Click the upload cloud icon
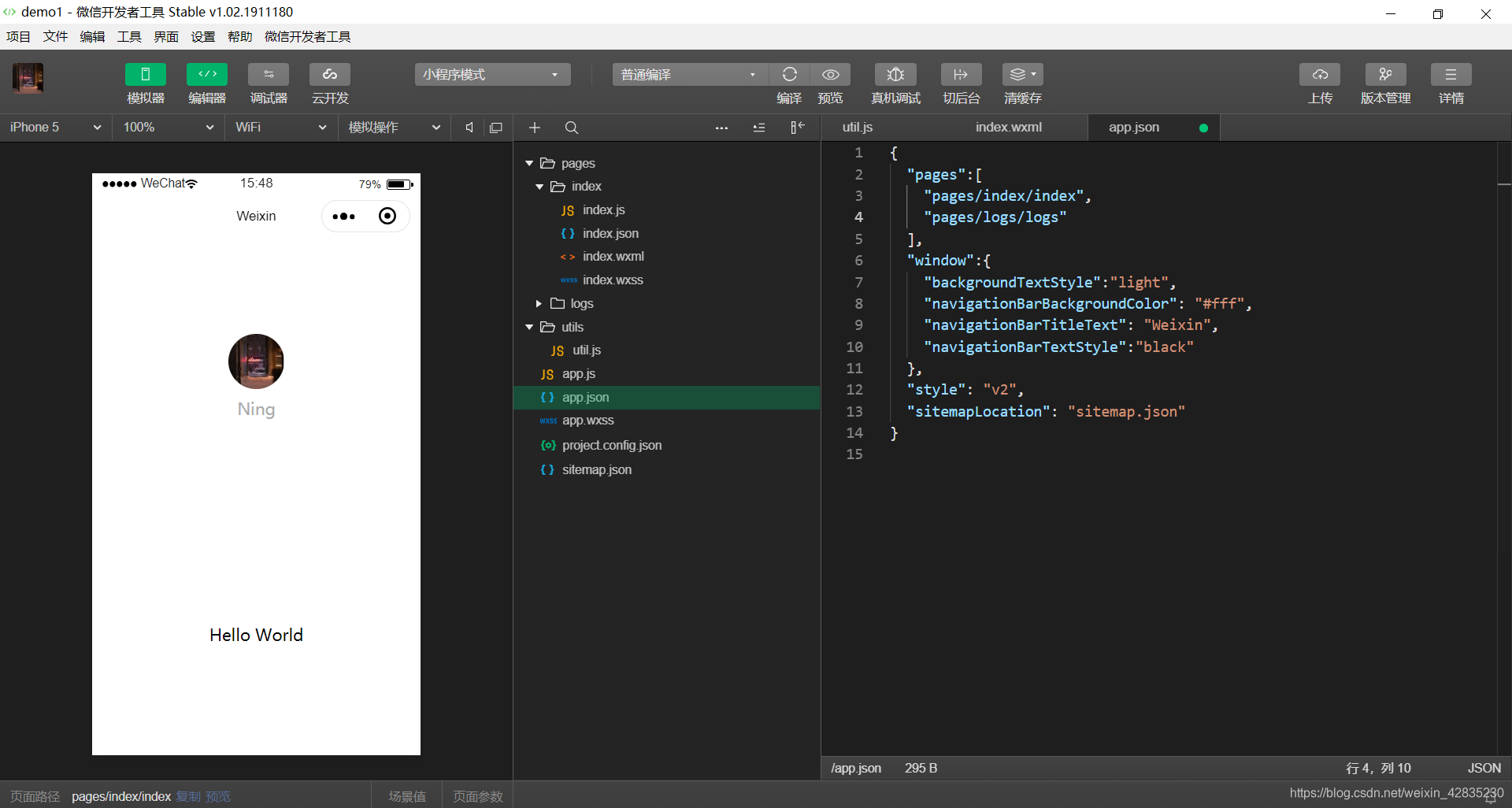 click(1320, 75)
